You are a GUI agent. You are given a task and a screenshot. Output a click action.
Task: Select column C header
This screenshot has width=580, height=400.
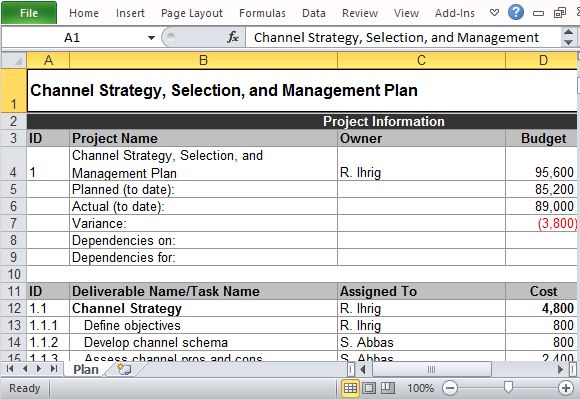(x=421, y=60)
